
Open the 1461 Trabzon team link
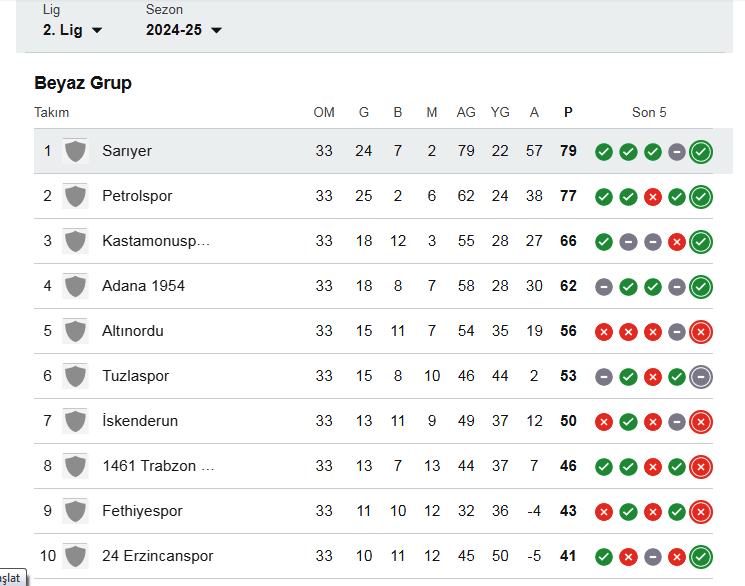coord(158,466)
